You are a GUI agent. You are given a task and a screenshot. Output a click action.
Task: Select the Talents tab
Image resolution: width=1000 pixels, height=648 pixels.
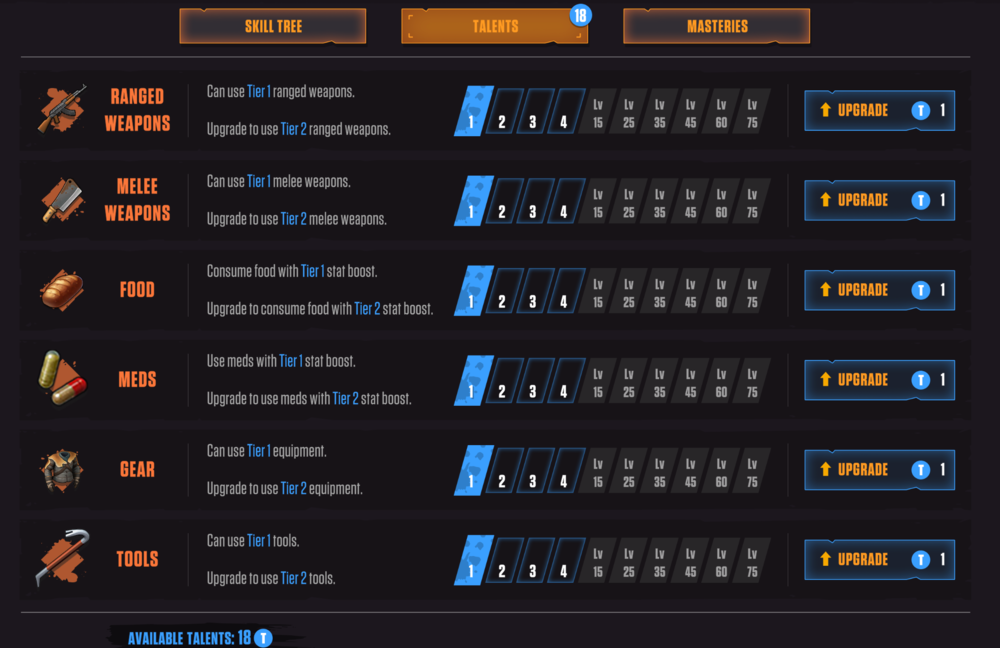(x=494, y=26)
